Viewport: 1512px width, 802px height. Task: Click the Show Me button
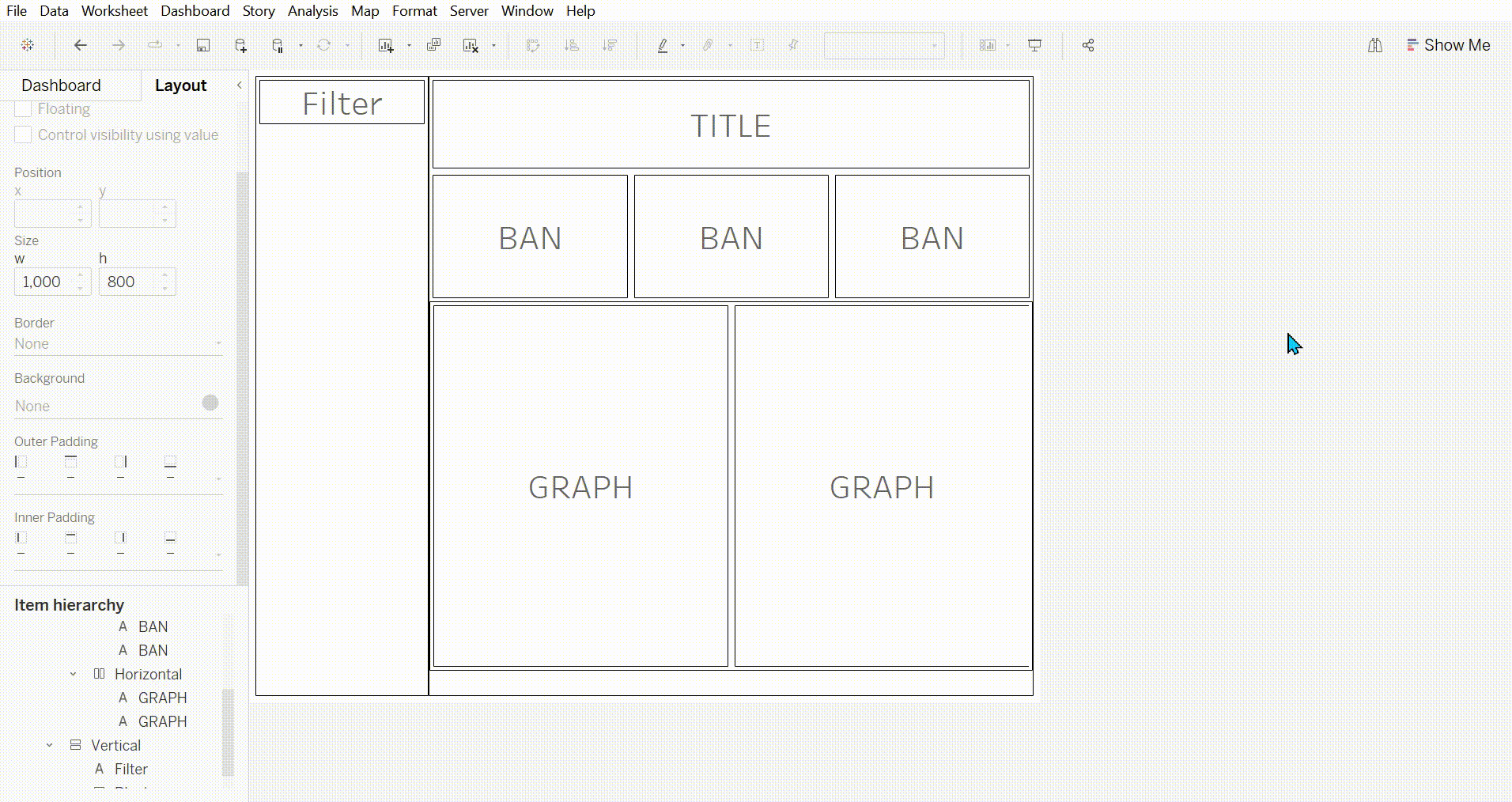[x=1449, y=45]
